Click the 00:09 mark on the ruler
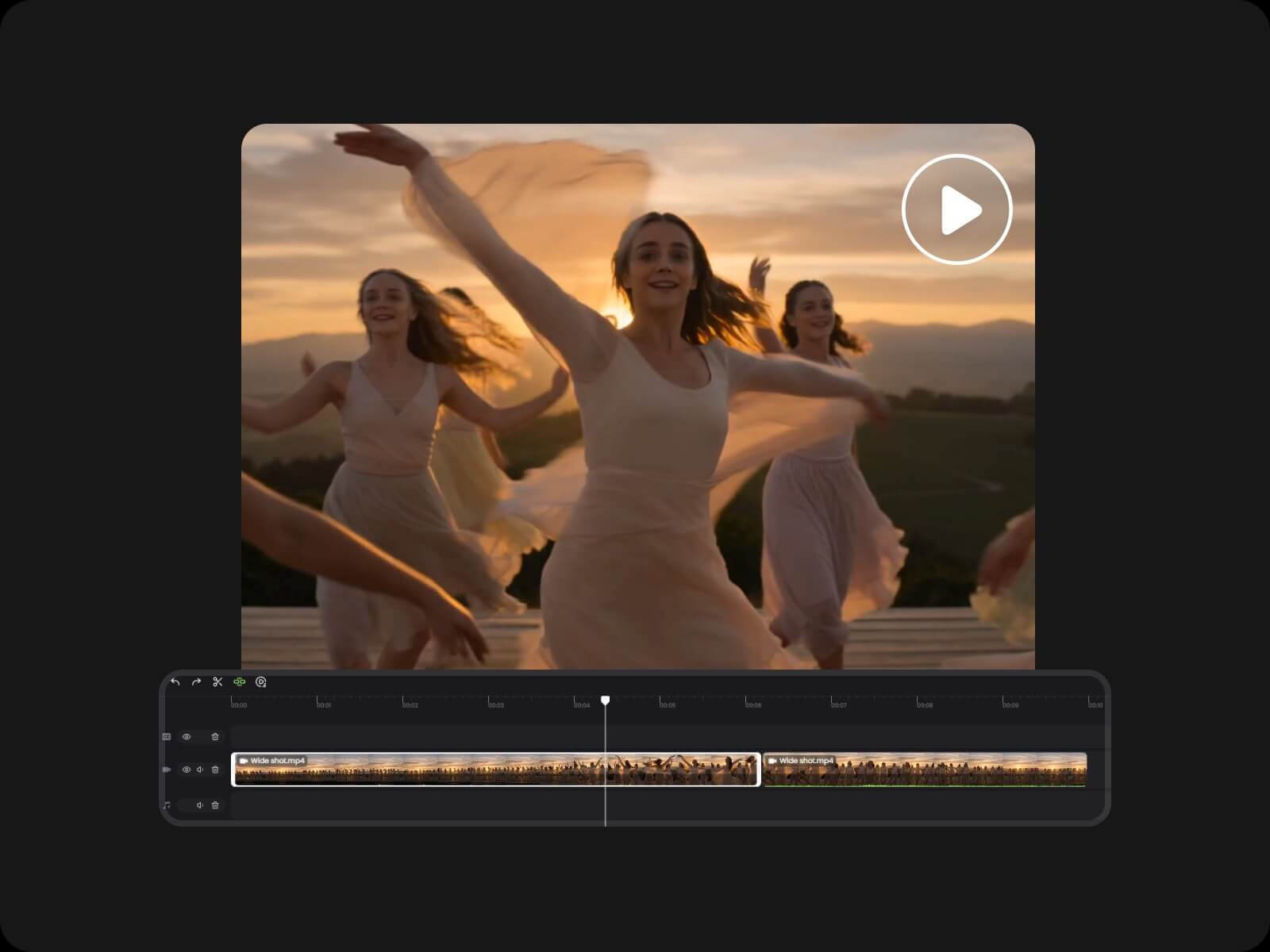This screenshot has height=952, width=1270. (1010, 704)
